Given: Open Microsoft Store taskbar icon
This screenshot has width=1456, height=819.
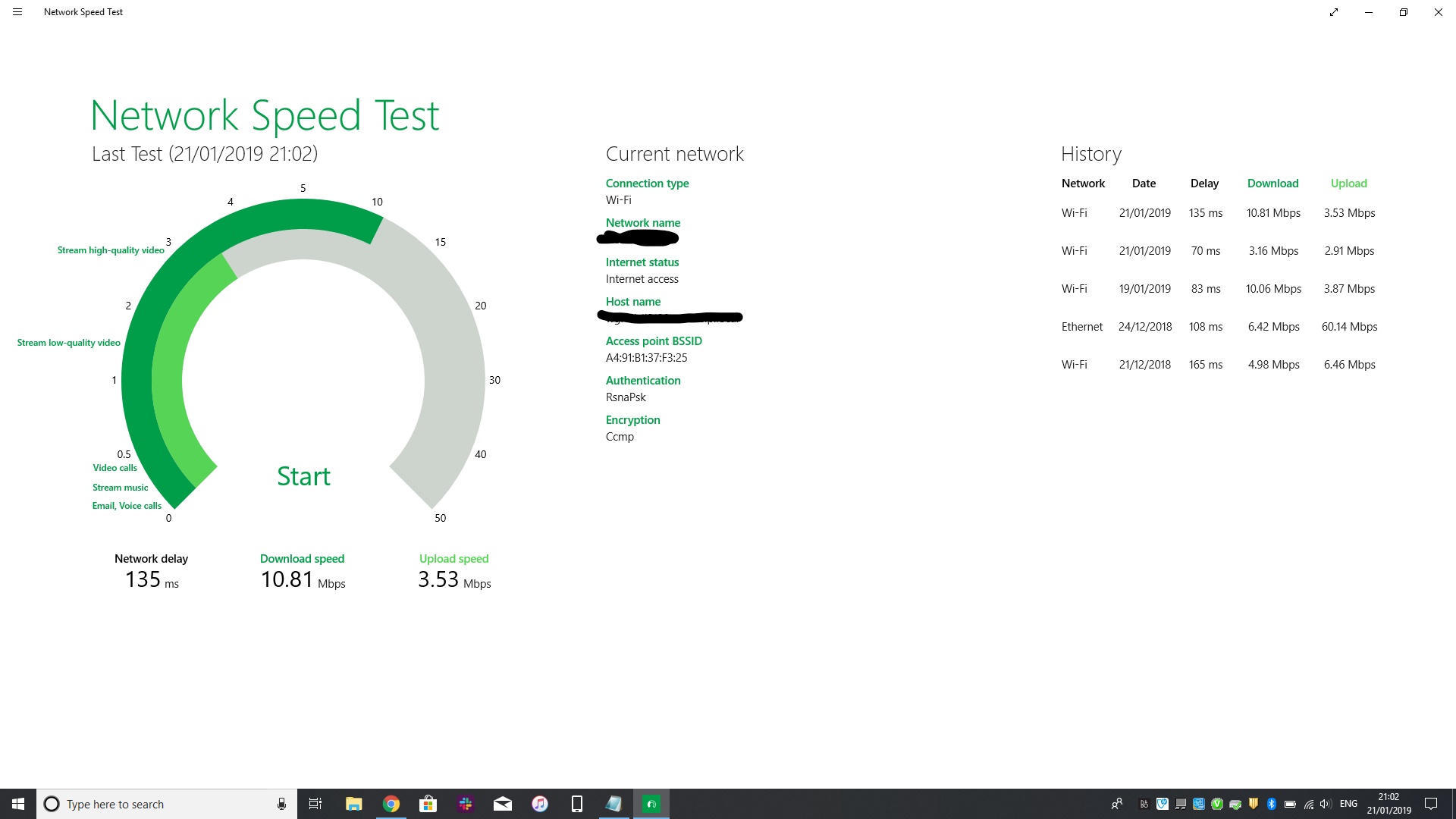Looking at the screenshot, I should [x=428, y=804].
